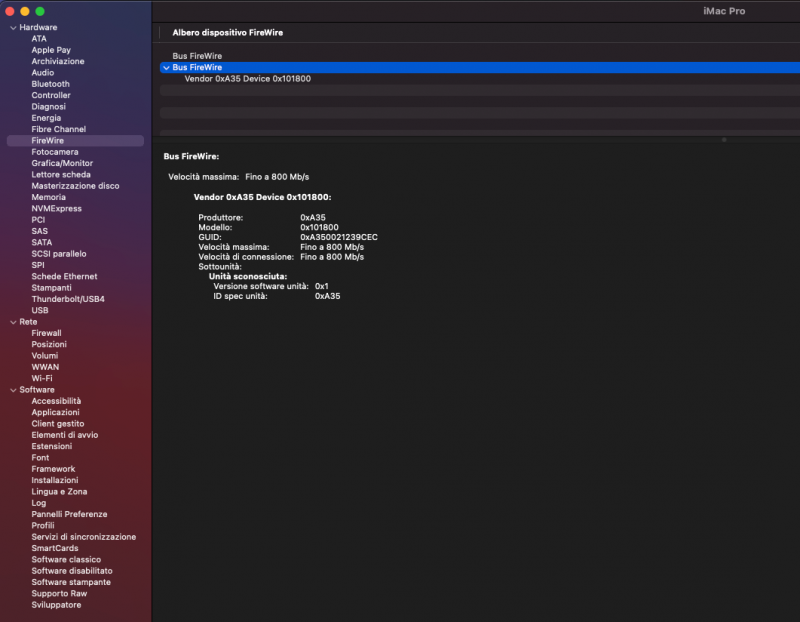Select Wi-Fi under Rete
This screenshot has height=622, width=800.
pos(42,379)
